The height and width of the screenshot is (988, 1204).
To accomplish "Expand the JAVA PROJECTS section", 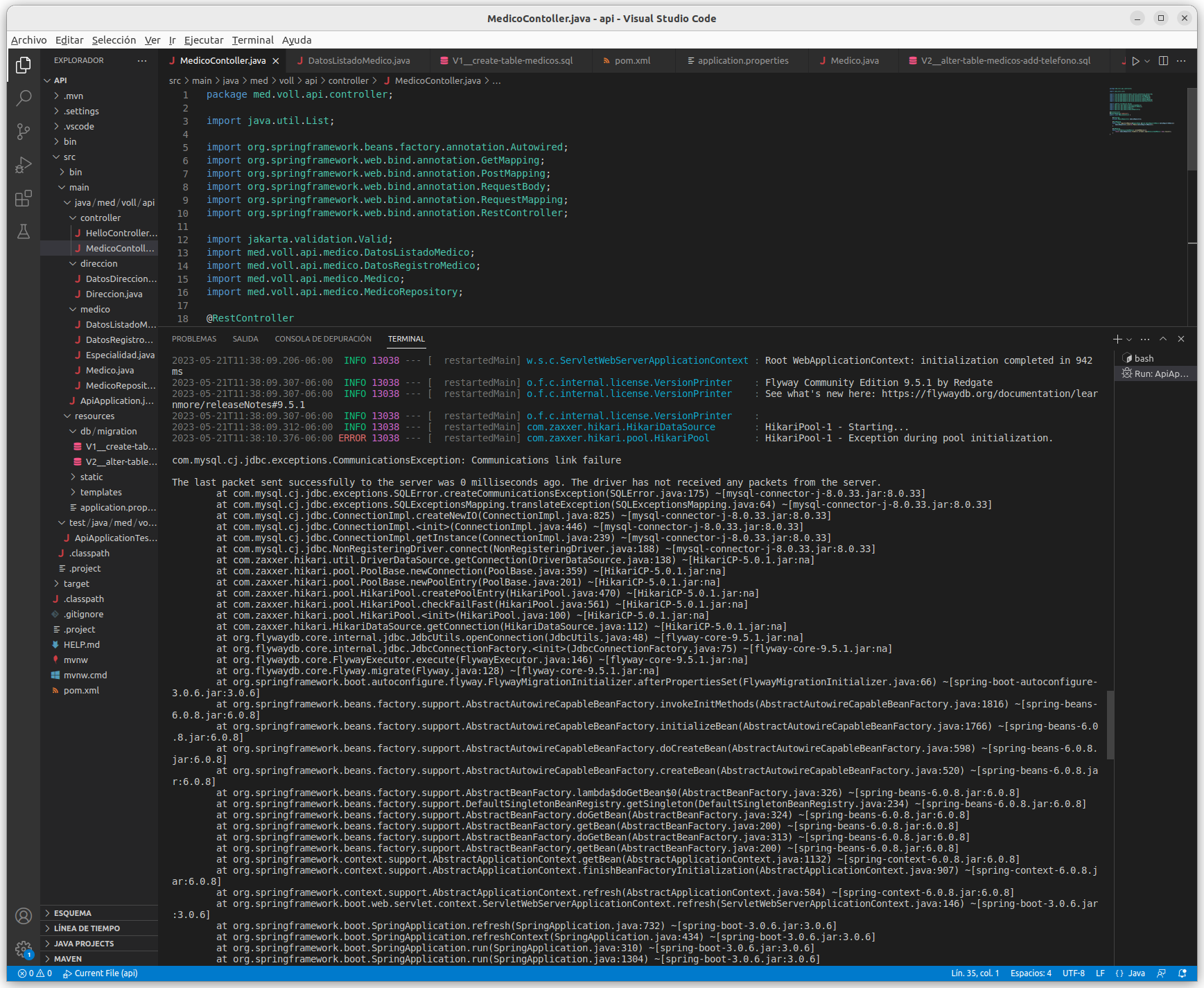I will coord(99,944).
